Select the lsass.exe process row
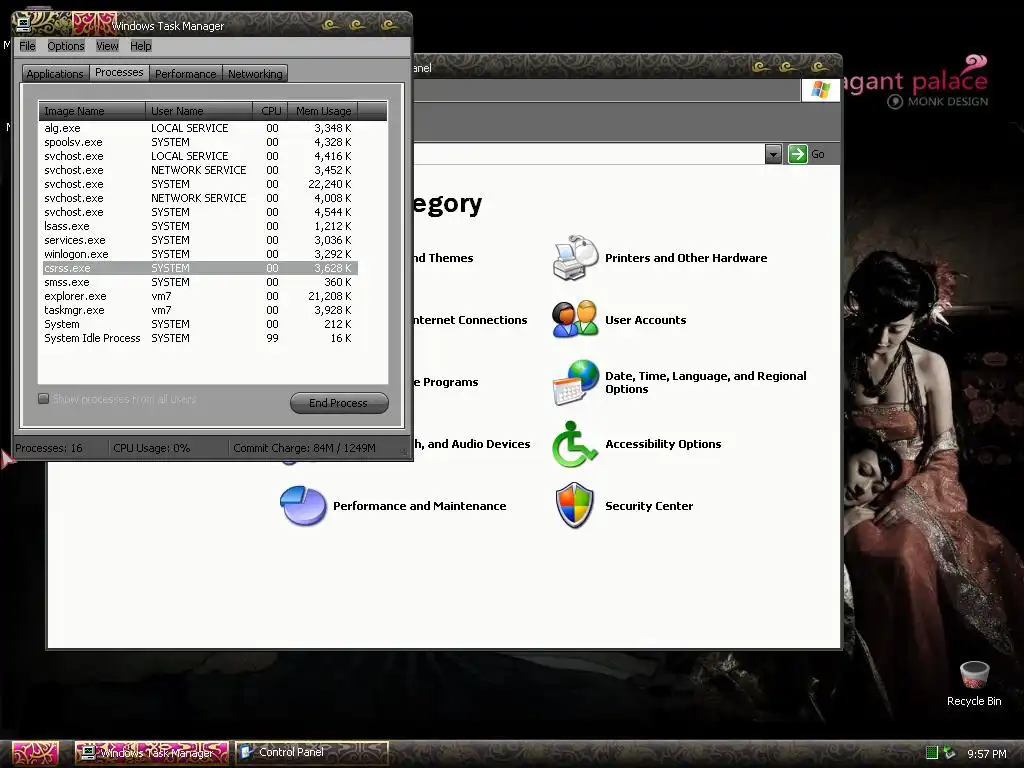Screen dimensions: 1024x768 coord(199,226)
